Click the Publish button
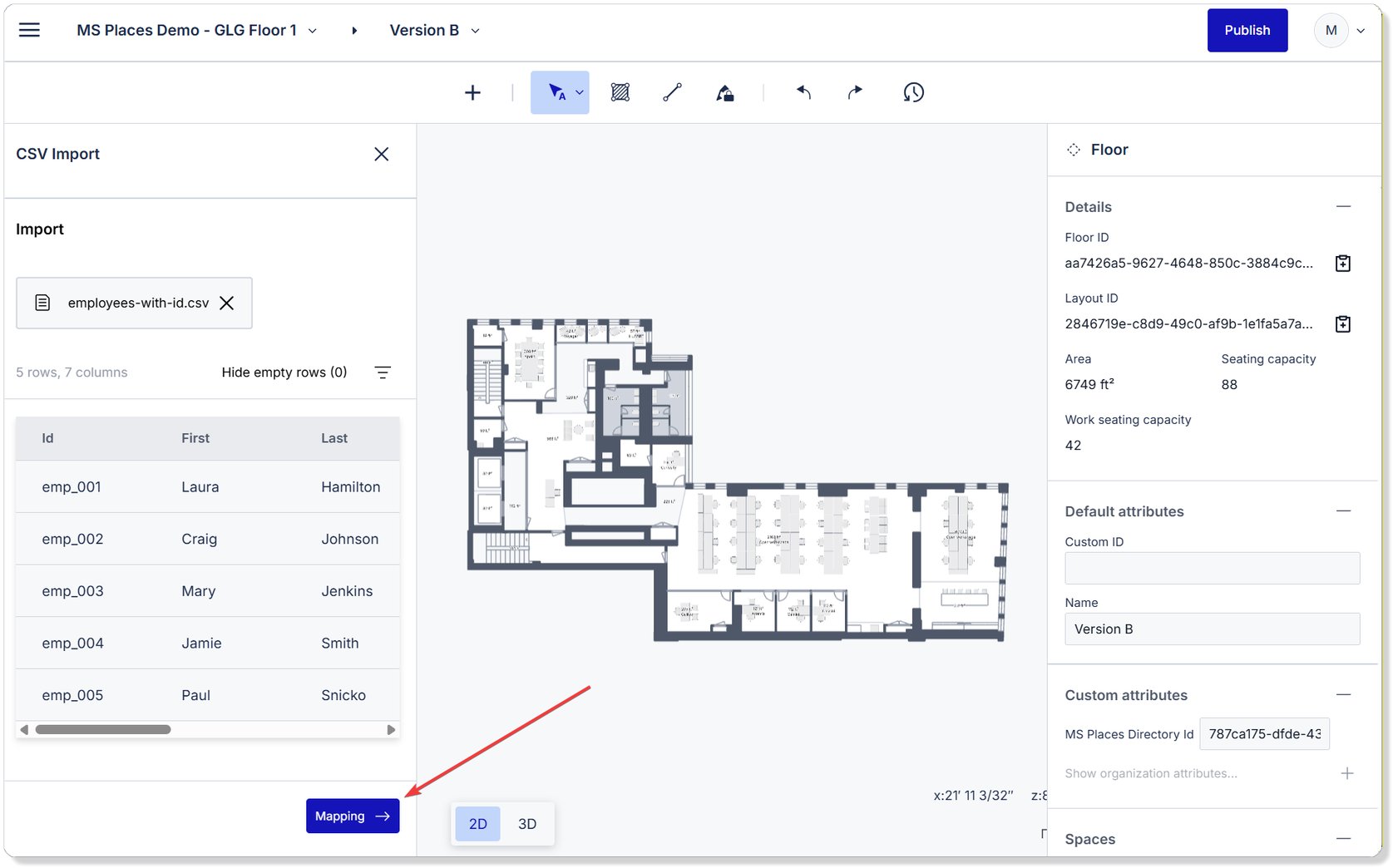This screenshot has width=1393, height=868. [1247, 30]
